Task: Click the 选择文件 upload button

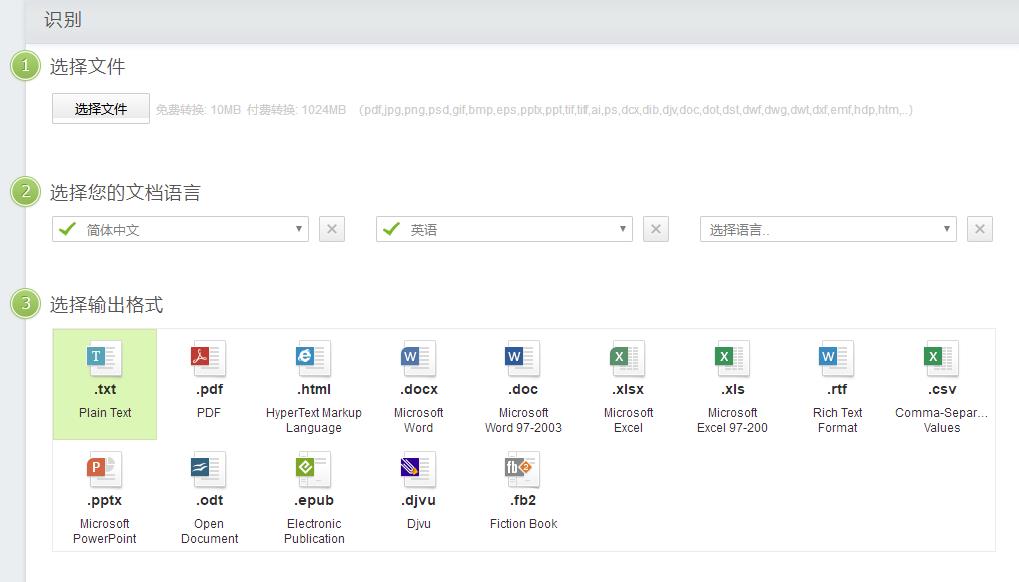Action: click(x=101, y=109)
